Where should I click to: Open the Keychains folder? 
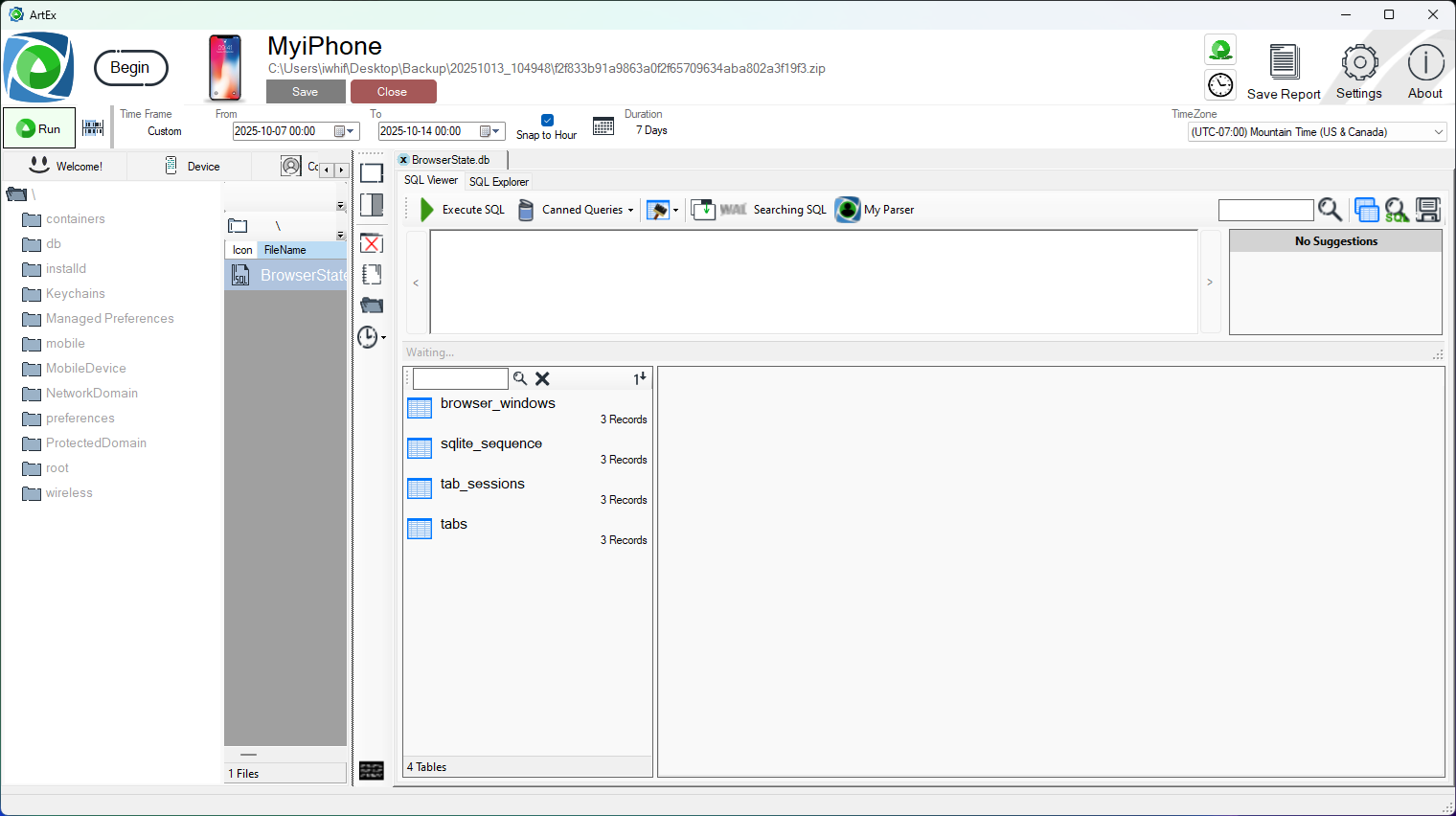pos(75,294)
